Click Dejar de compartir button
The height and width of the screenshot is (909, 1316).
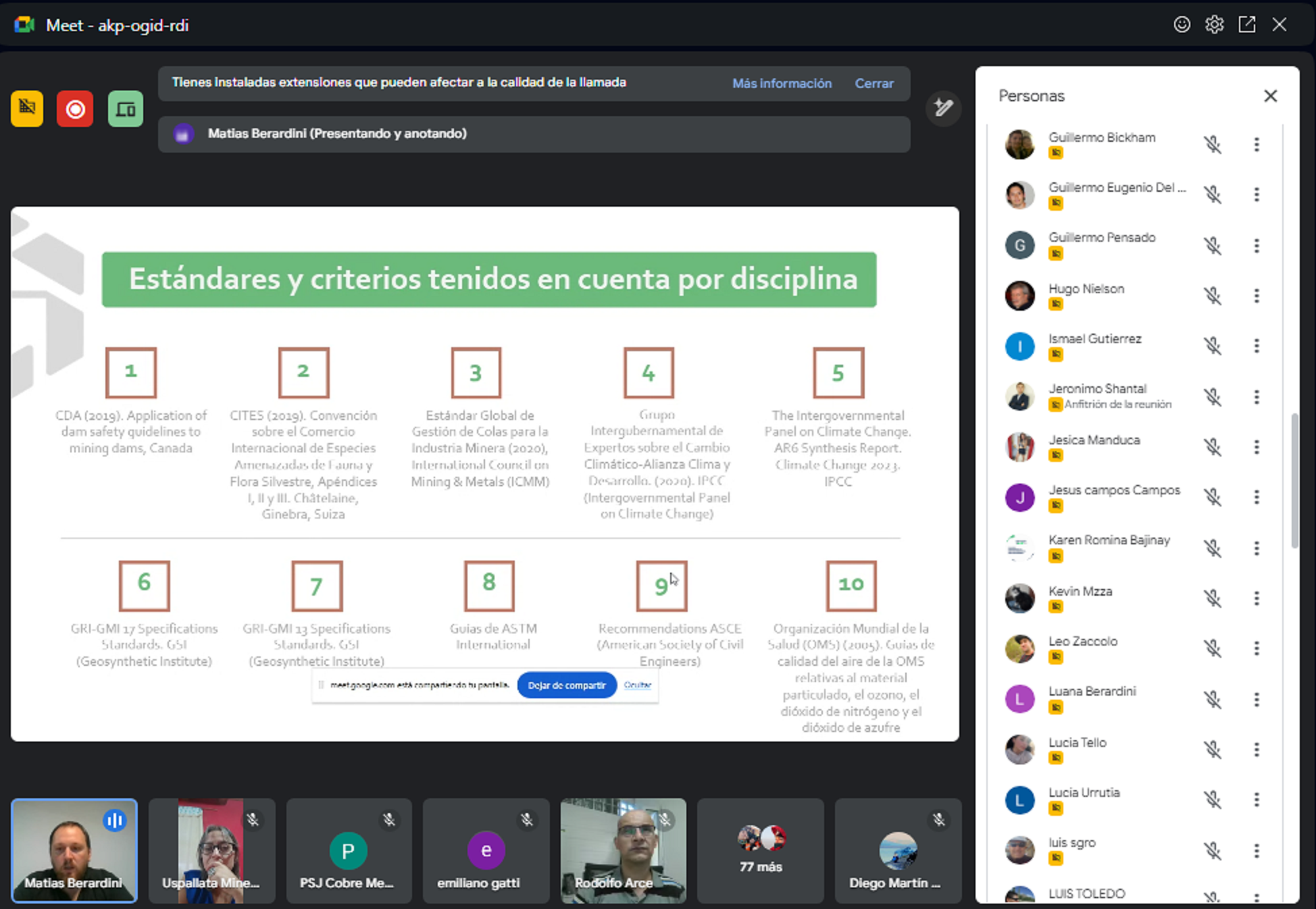[566, 685]
